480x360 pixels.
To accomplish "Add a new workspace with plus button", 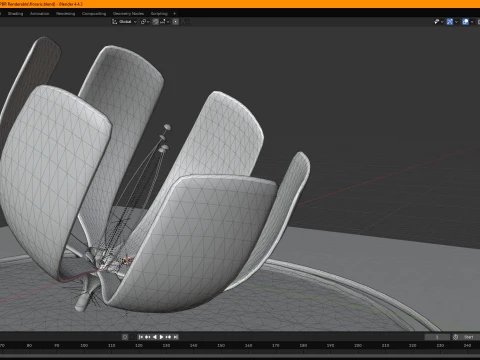I will pos(174,14).
